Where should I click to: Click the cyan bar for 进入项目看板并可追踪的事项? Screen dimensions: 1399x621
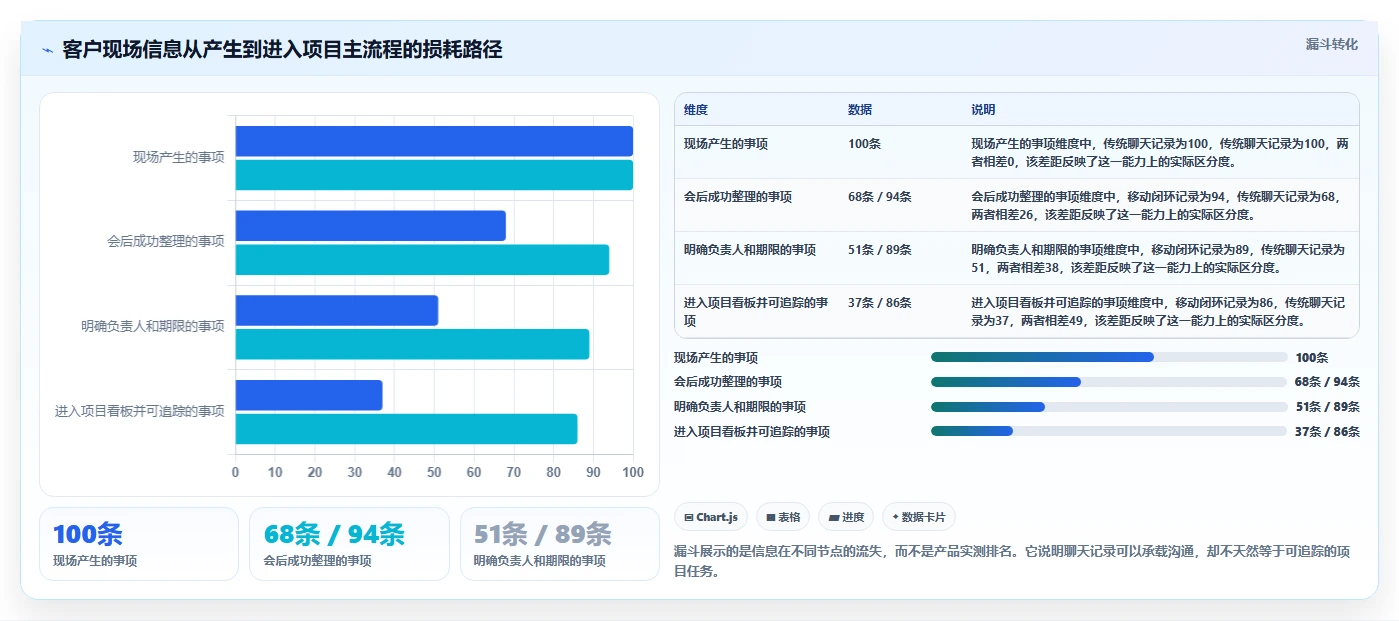pos(406,429)
